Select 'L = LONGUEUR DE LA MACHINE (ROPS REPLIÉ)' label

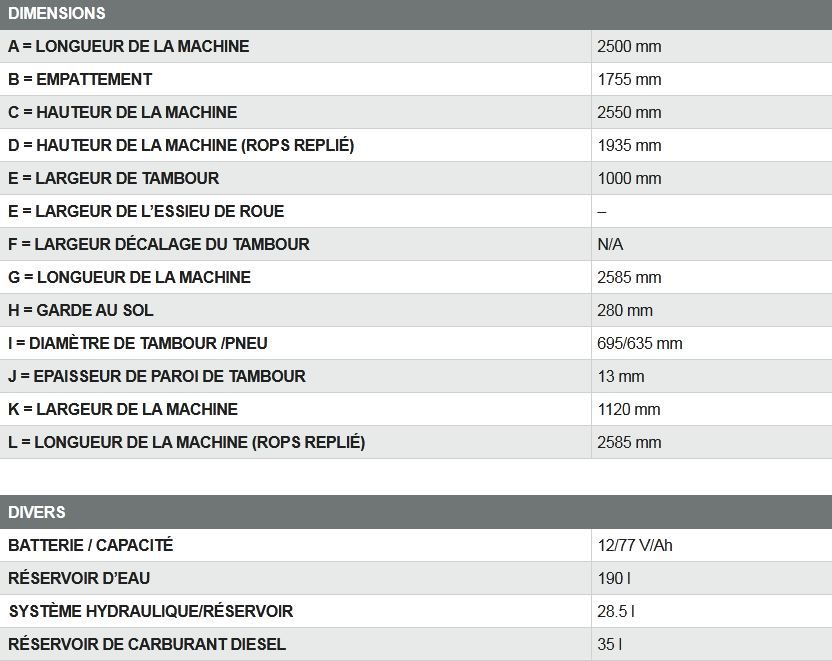click(x=187, y=442)
